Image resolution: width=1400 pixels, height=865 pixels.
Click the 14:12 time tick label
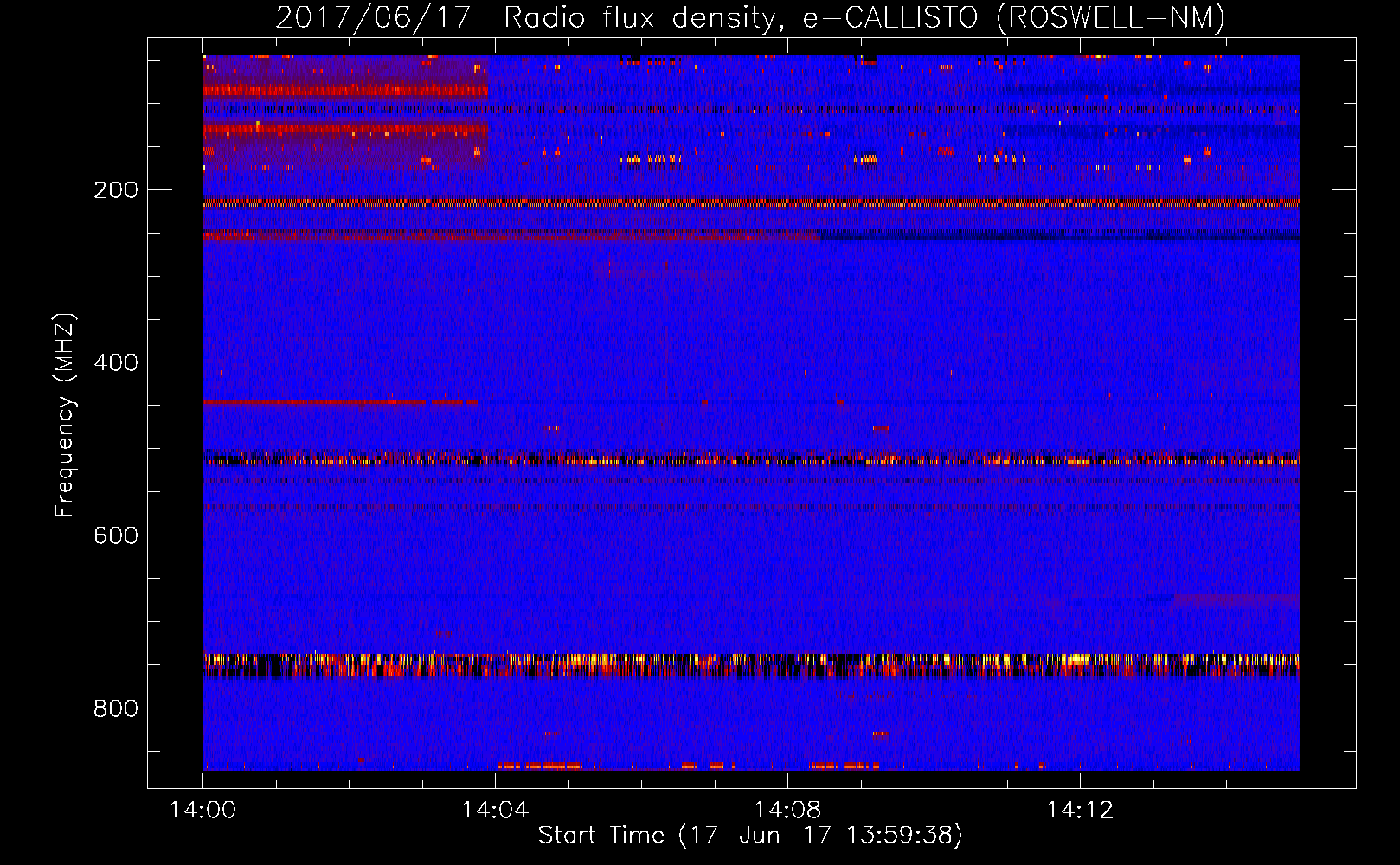click(x=1080, y=811)
